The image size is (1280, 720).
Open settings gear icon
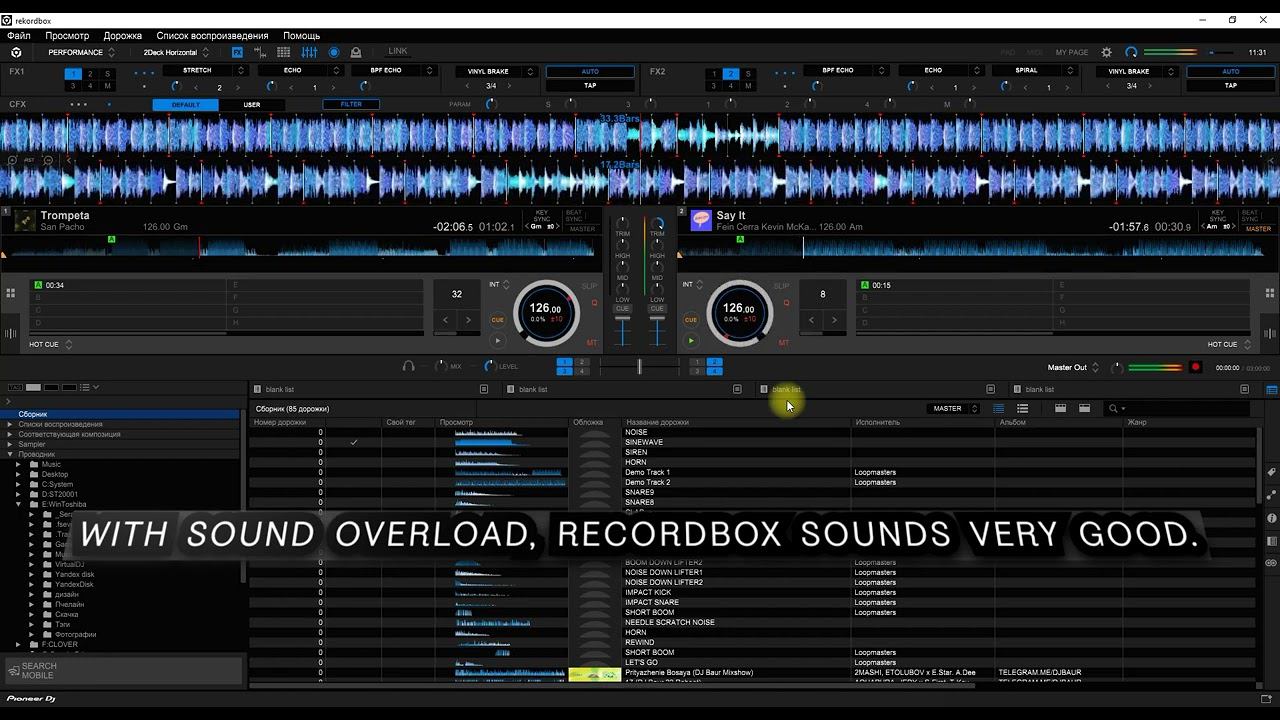[1106, 52]
